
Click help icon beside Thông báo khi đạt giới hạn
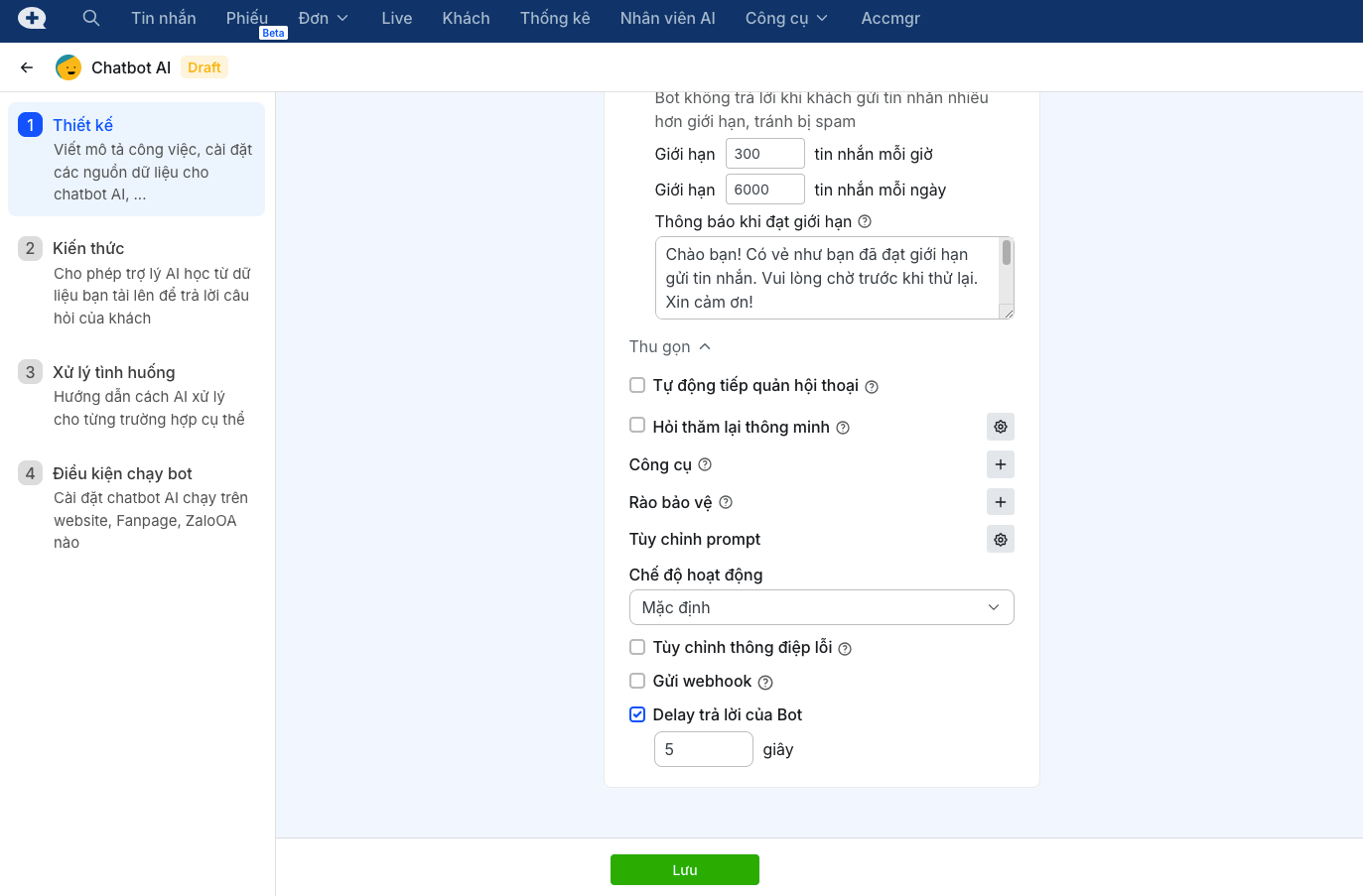(x=865, y=221)
